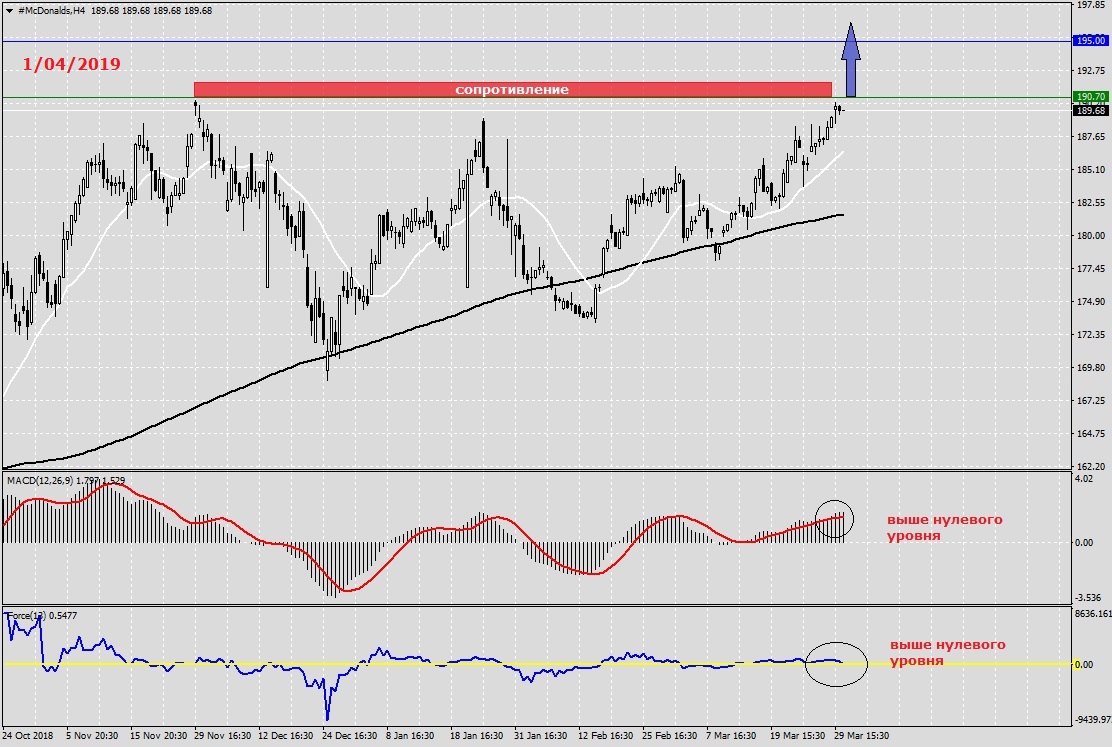Select MACD panel text выше нулевого уровня

944,528
